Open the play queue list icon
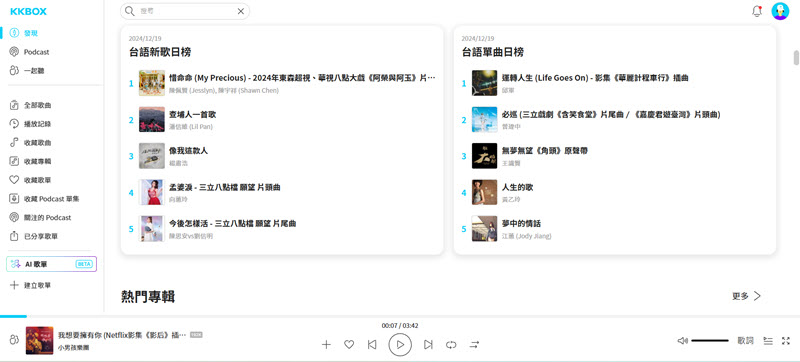 [x=768, y=341]
